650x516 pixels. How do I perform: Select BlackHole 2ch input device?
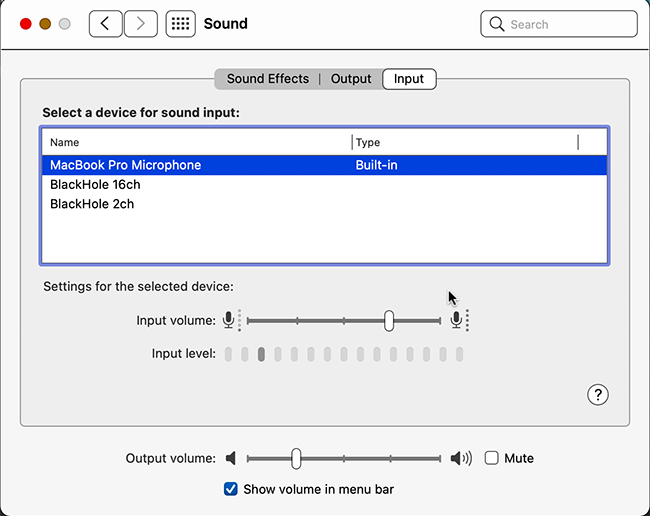click(x=324, y=204)
